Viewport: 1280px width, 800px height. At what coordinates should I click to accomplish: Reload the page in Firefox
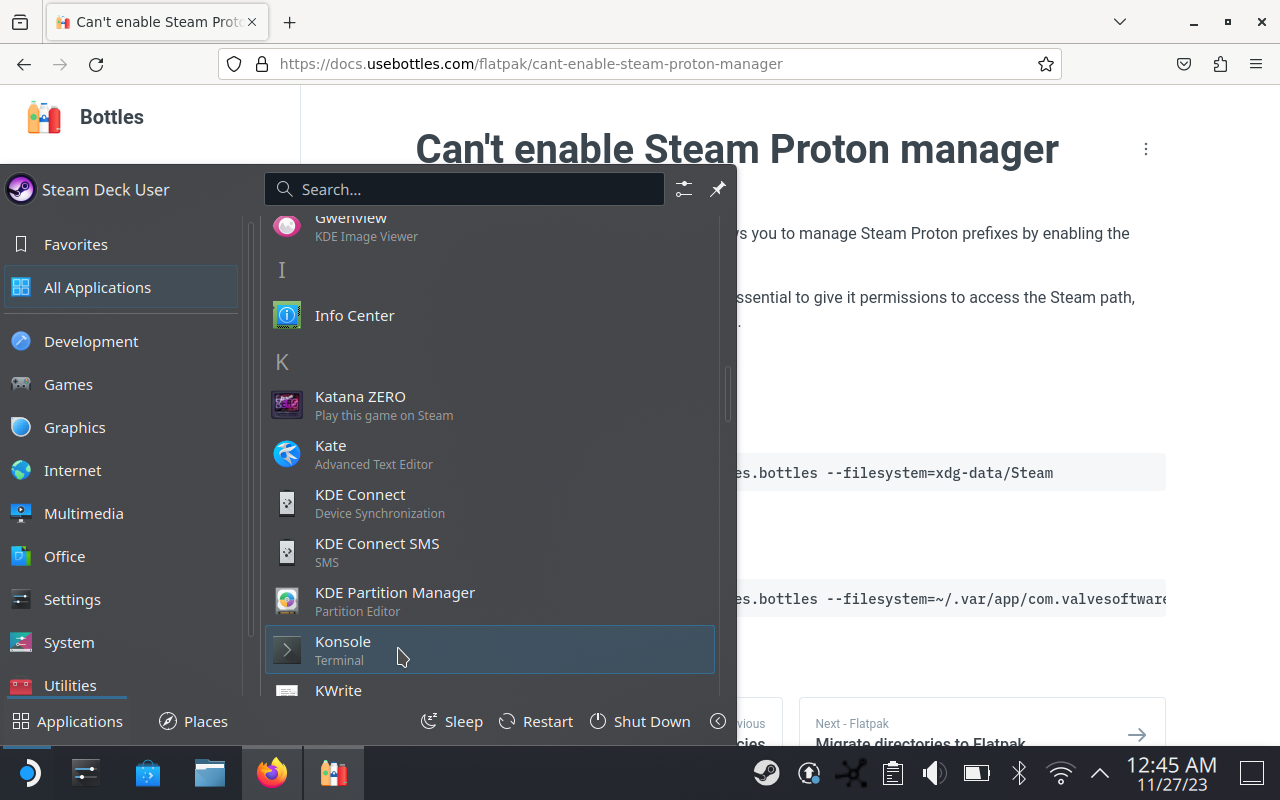click(x=96, y=64)
